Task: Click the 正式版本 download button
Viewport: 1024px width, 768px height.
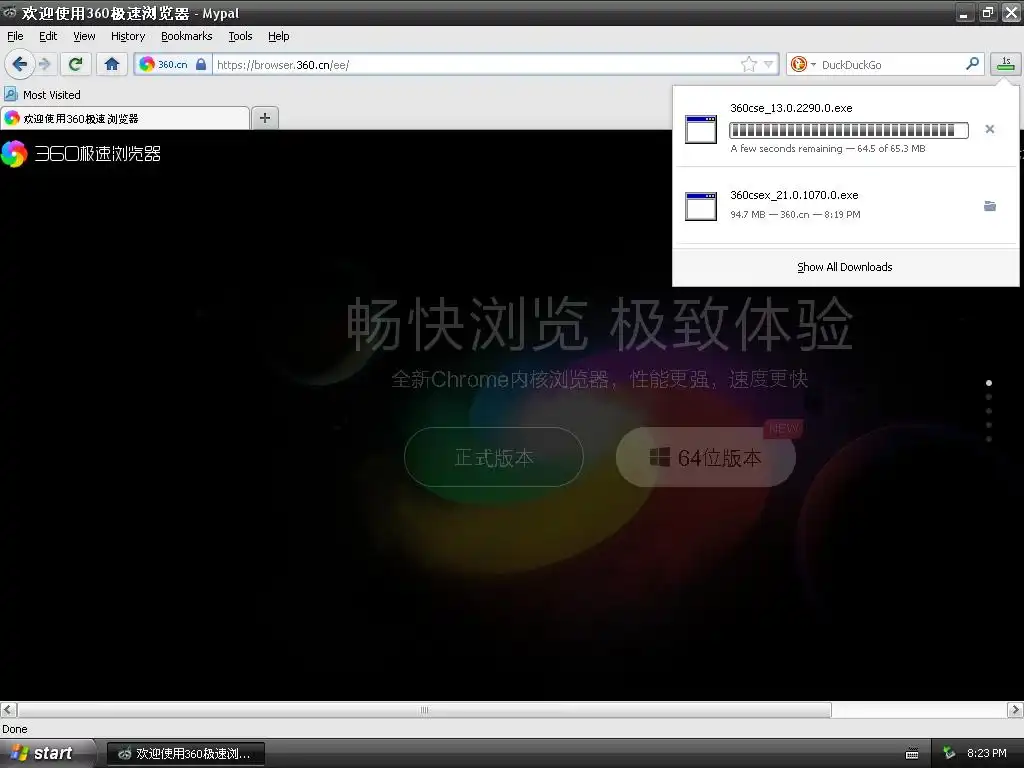Action: 494,456
